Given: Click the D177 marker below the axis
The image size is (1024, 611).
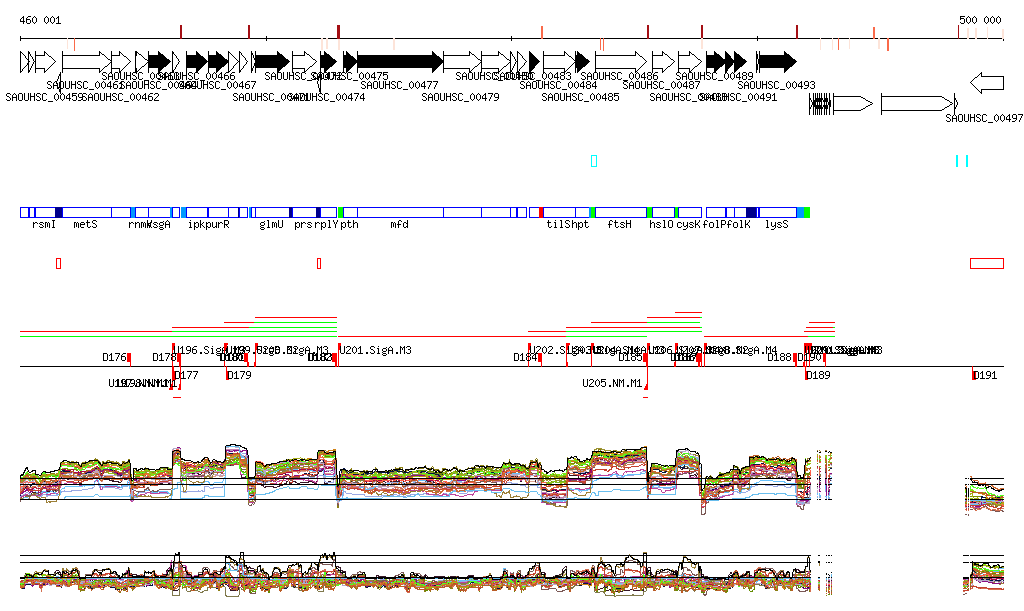Looking at the screenshot, I should click(186, 375).
